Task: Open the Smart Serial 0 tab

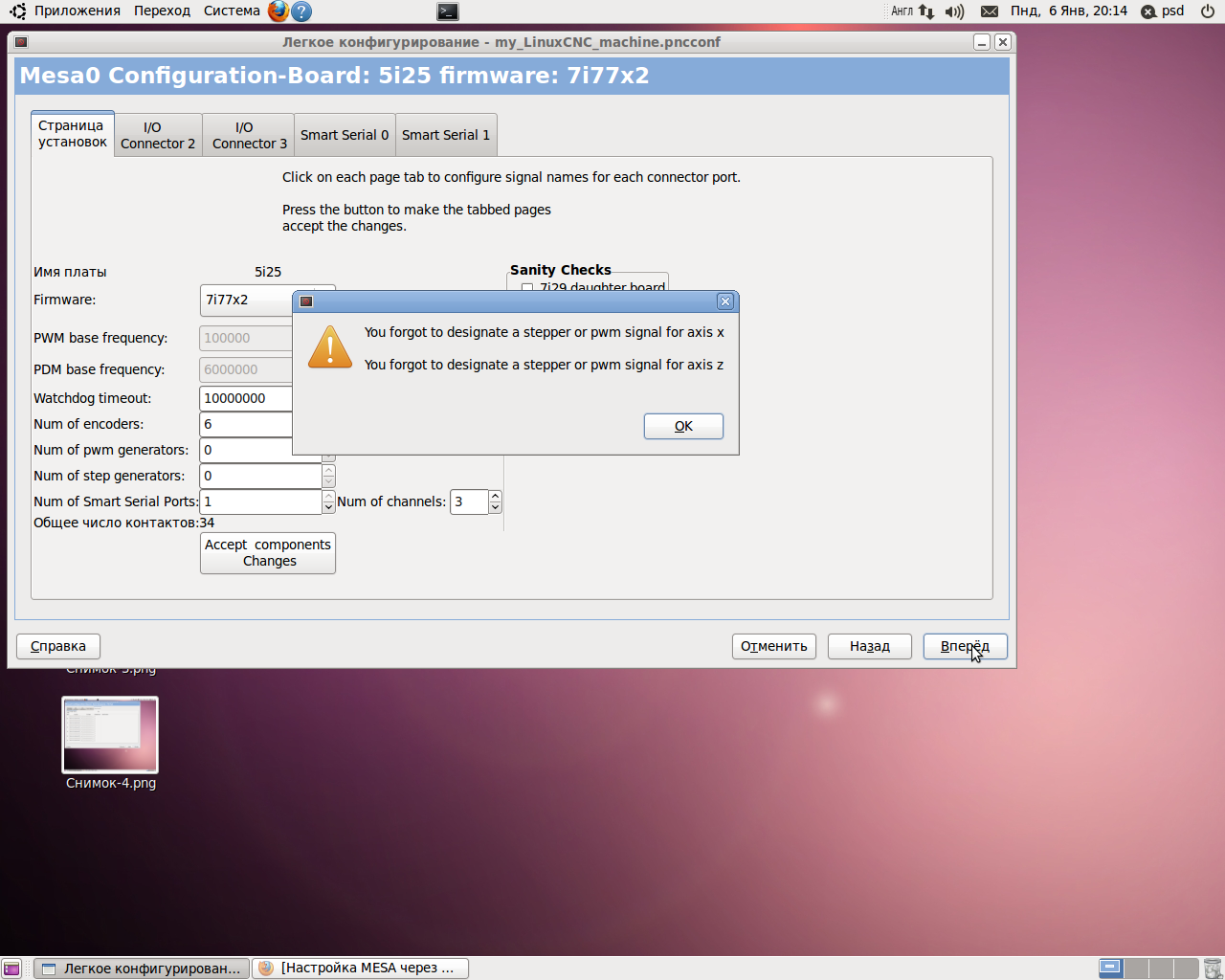Action: 345,135
